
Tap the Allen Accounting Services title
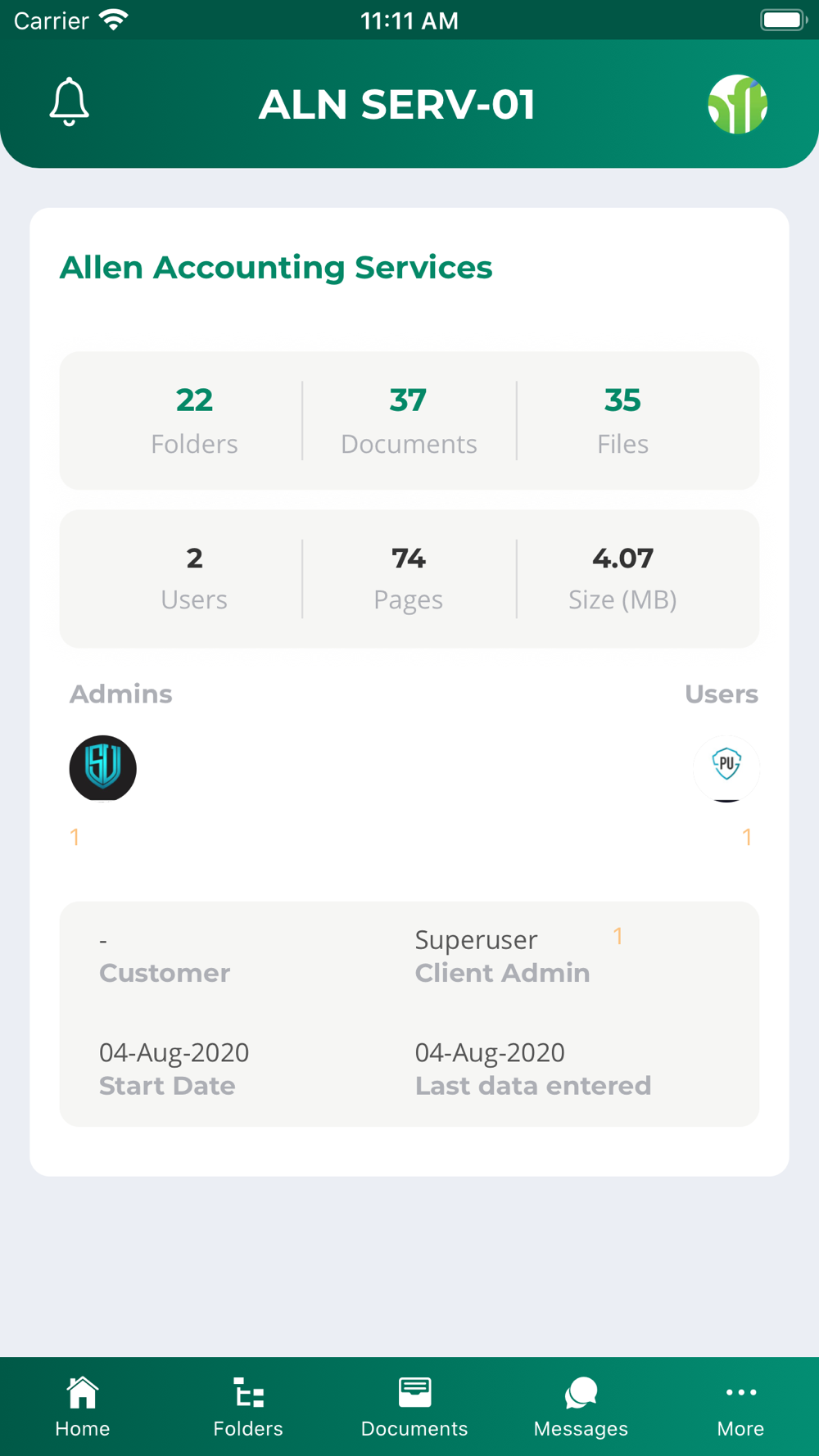coord(276,268)
